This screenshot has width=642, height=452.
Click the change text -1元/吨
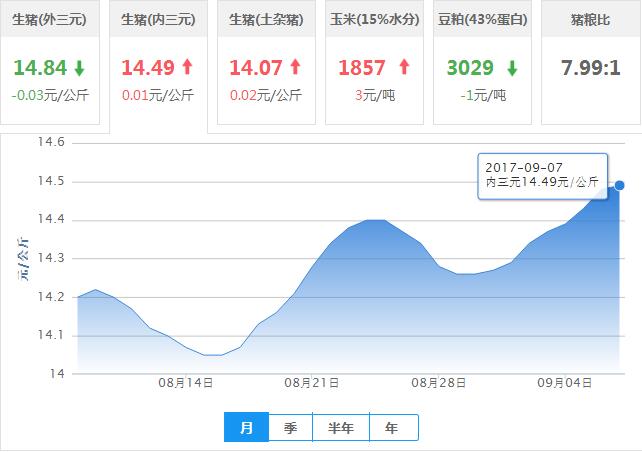pos(483,95)
